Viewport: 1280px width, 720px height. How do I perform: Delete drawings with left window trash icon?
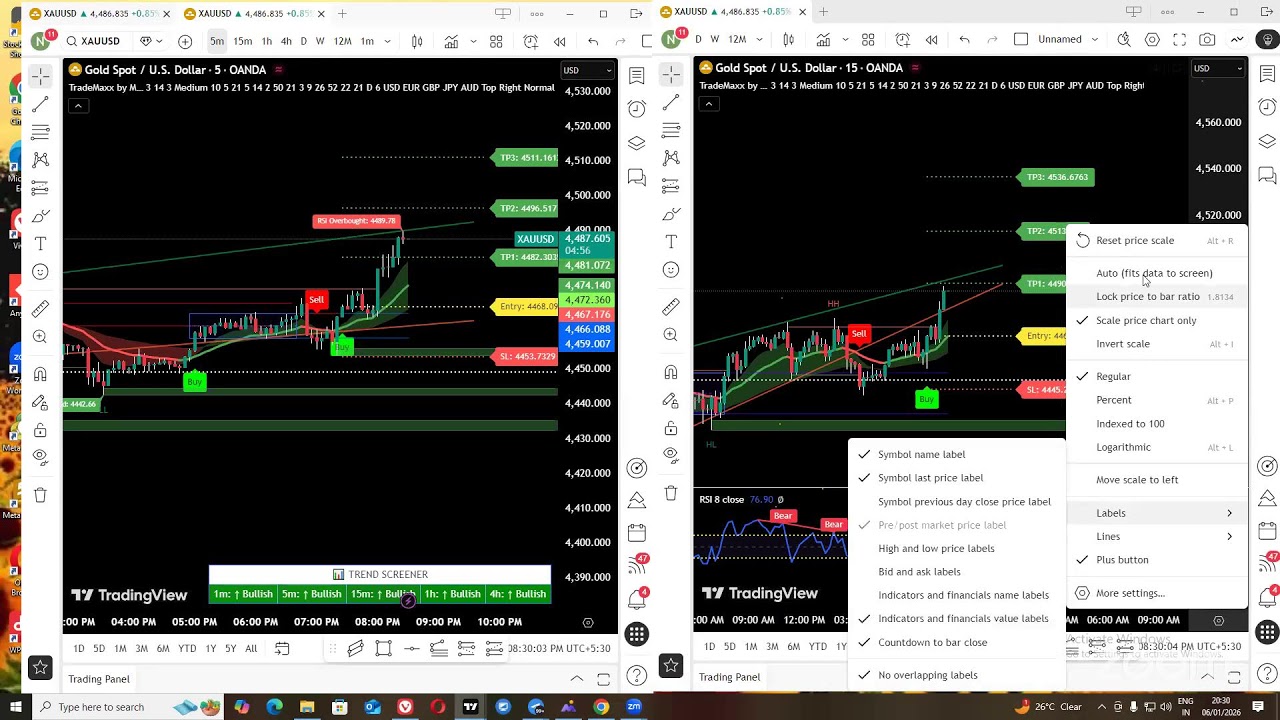point(40,495)
